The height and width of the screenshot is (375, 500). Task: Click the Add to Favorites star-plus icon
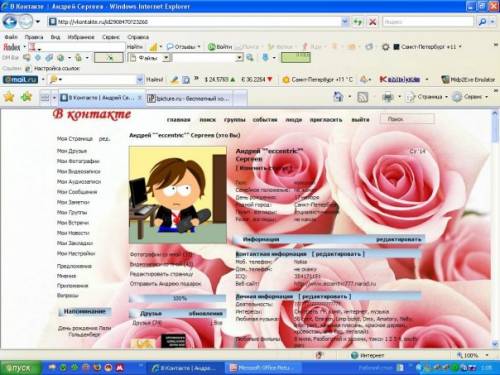coord(26,97)
